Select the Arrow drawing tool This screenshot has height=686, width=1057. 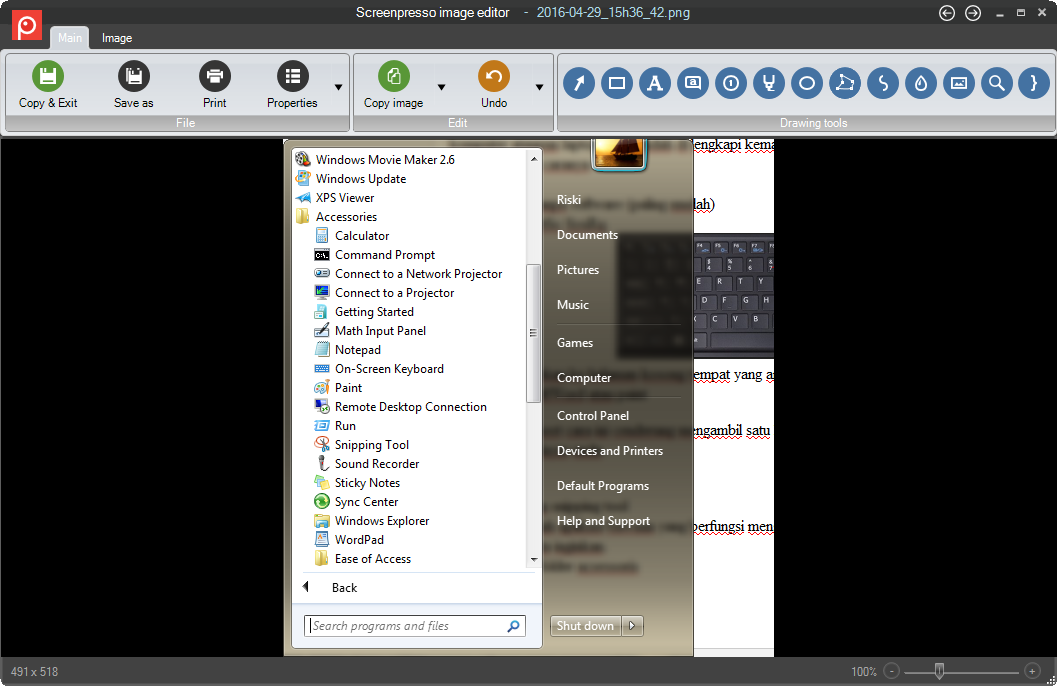tap(579, 84)
